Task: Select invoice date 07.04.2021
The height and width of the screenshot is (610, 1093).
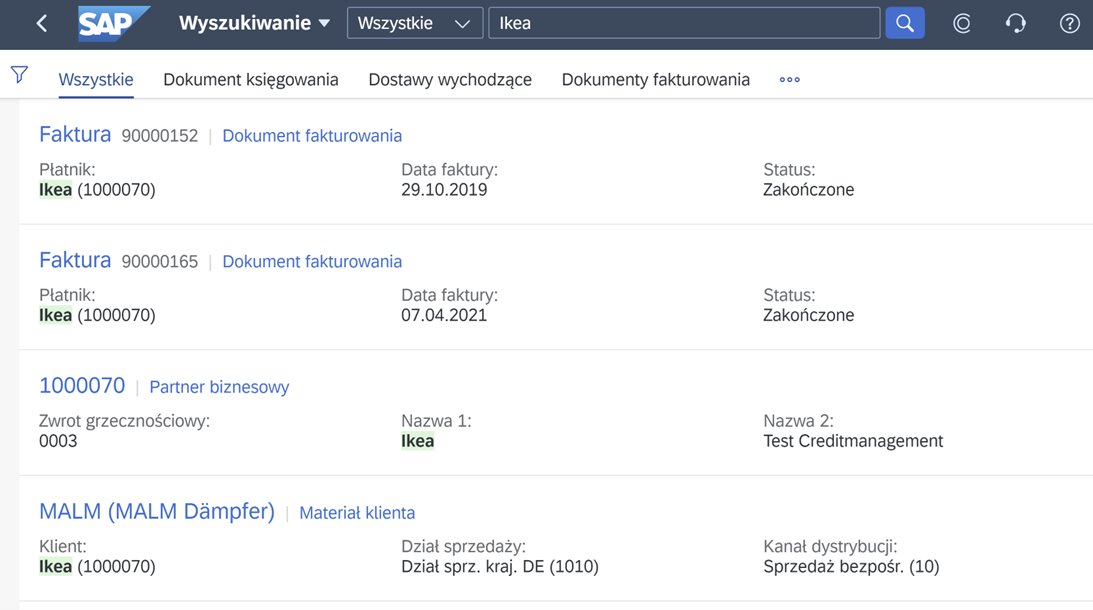Action: 444,315
